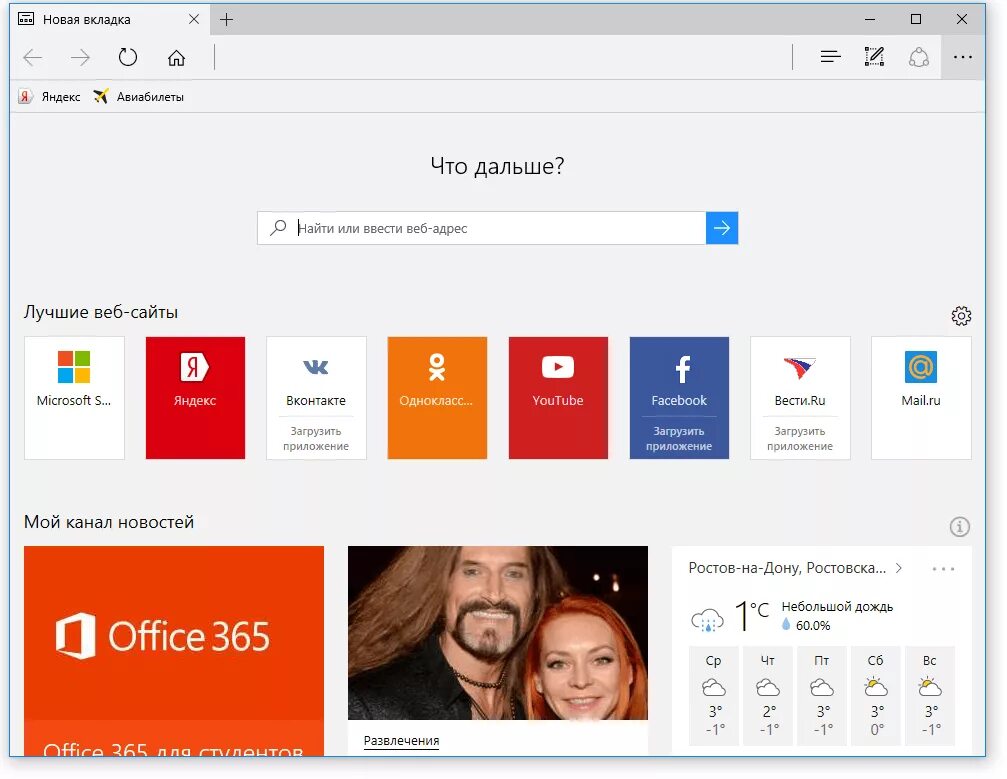Open the Mail.ru tile
This screenshot has height=779, width=1007.
click(x=921, y=398)
